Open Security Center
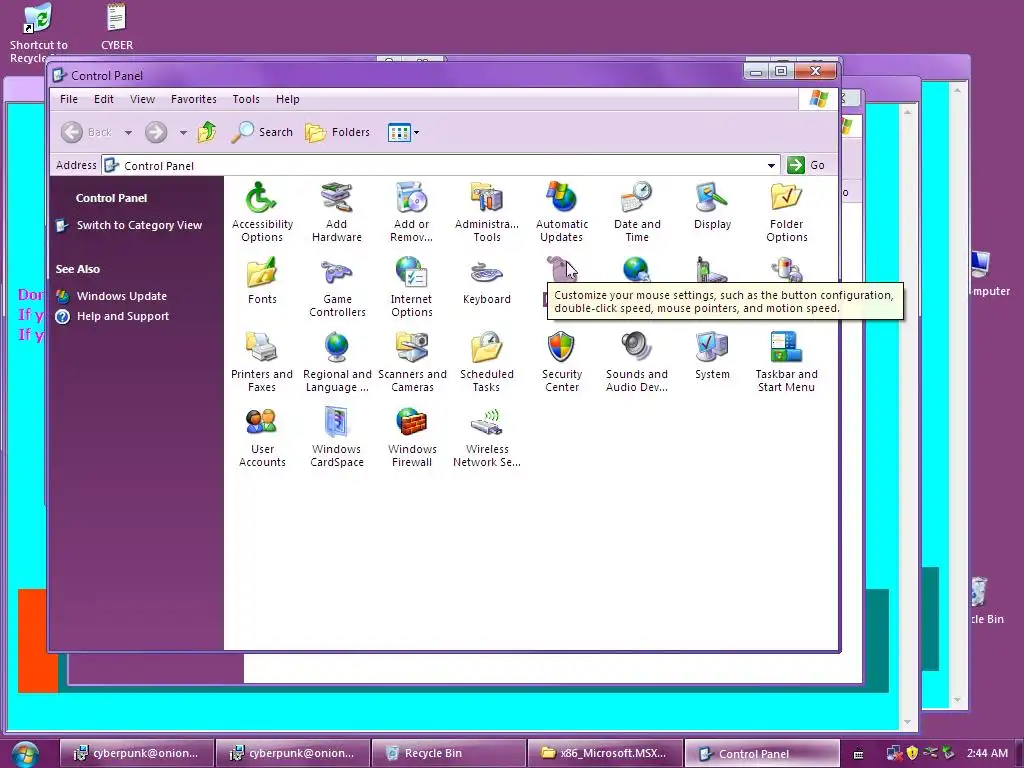Image resolution: width=1024 pixels, height=768 pixels. [562, 362]
